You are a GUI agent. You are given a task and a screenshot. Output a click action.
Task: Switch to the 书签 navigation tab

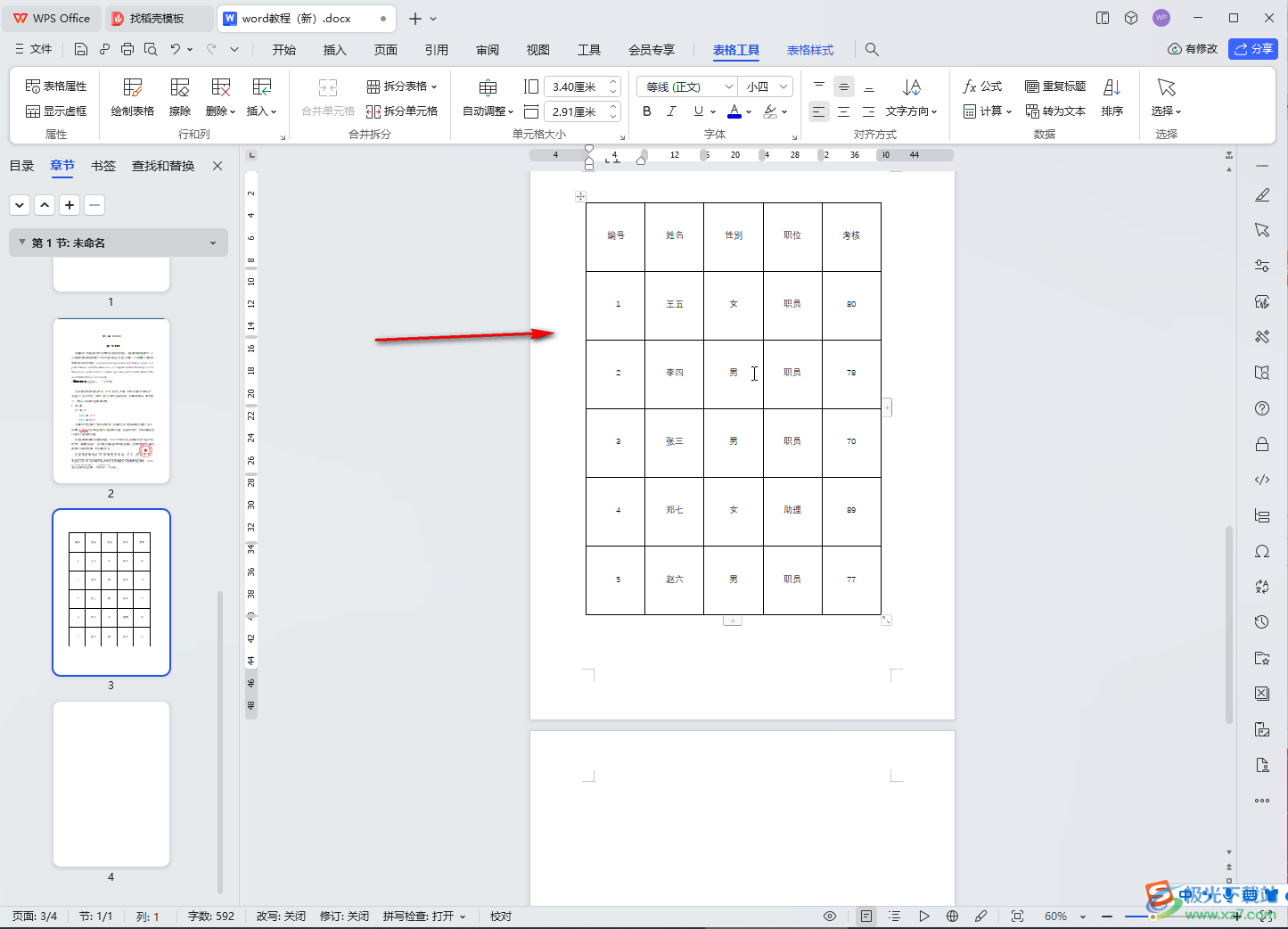pos(103,166)
